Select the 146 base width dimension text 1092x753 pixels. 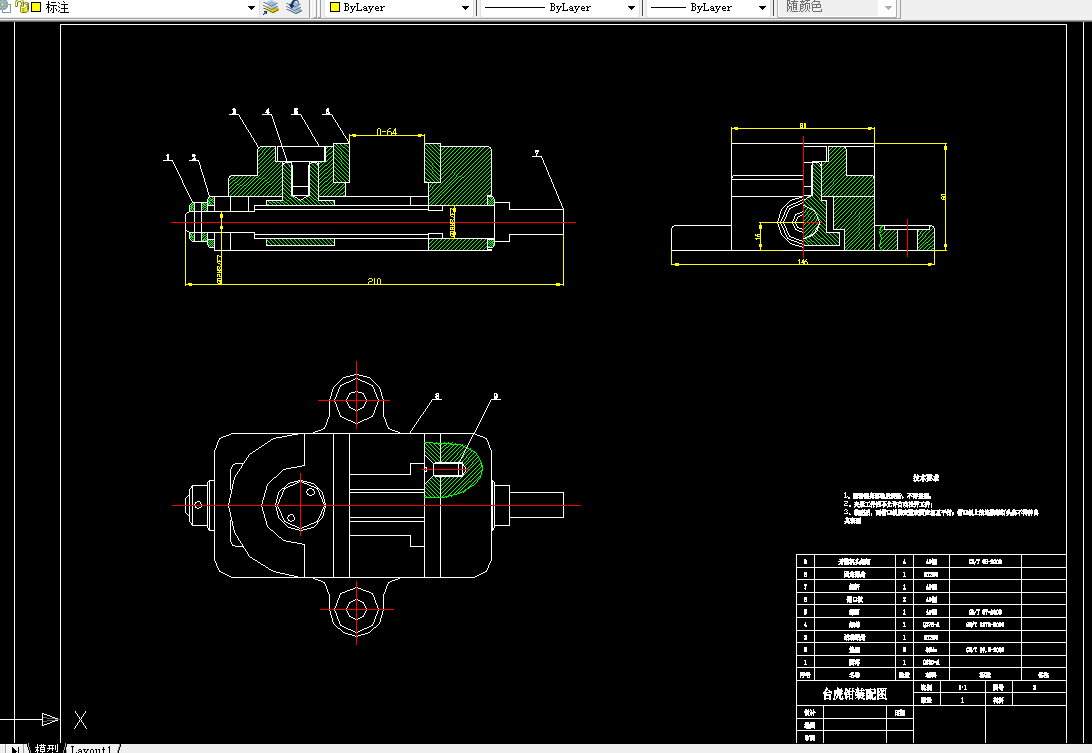[802, 262]
